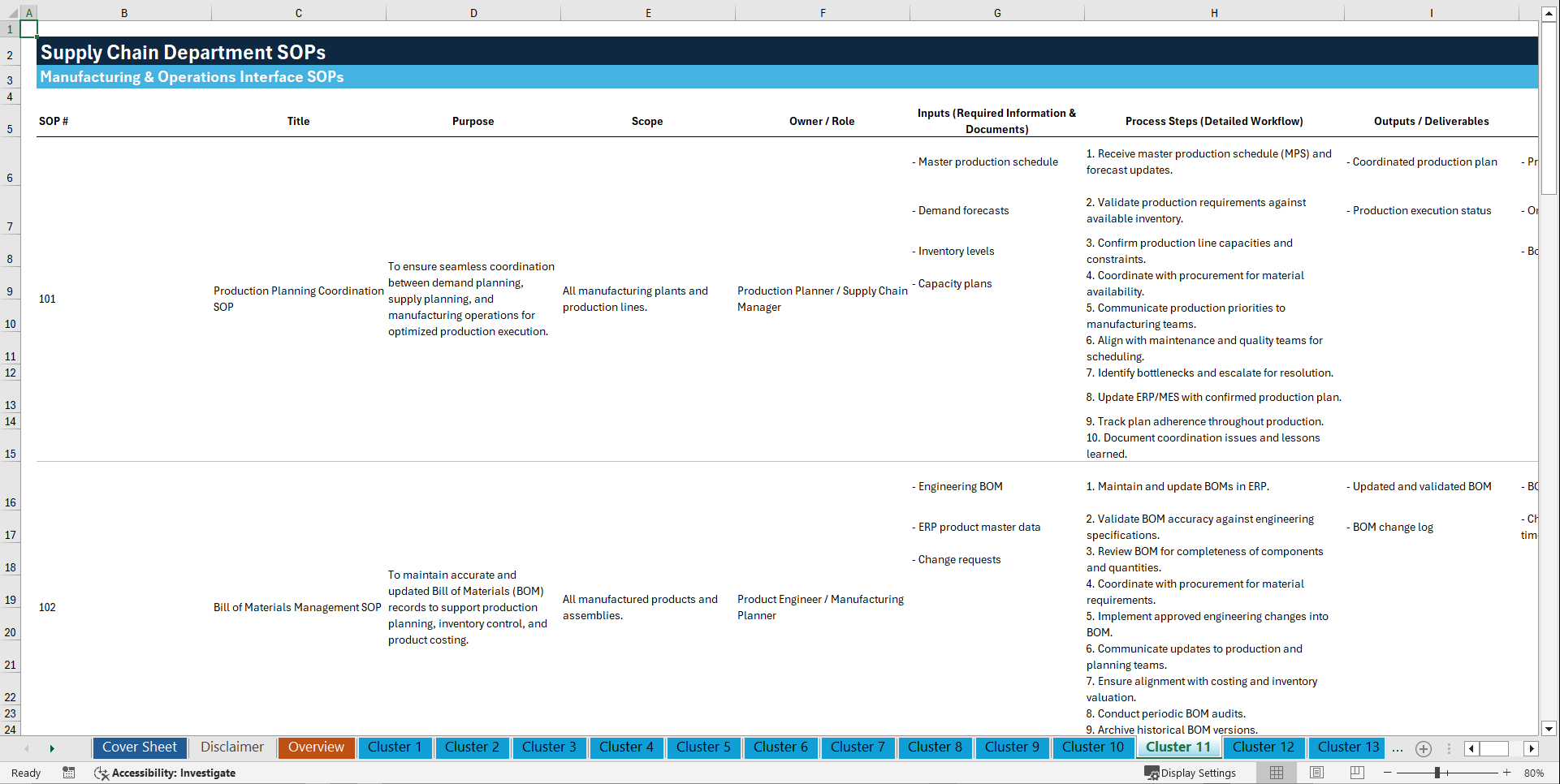Click the scroll down arrow on vertical scrollbar

coord(1550,729)
